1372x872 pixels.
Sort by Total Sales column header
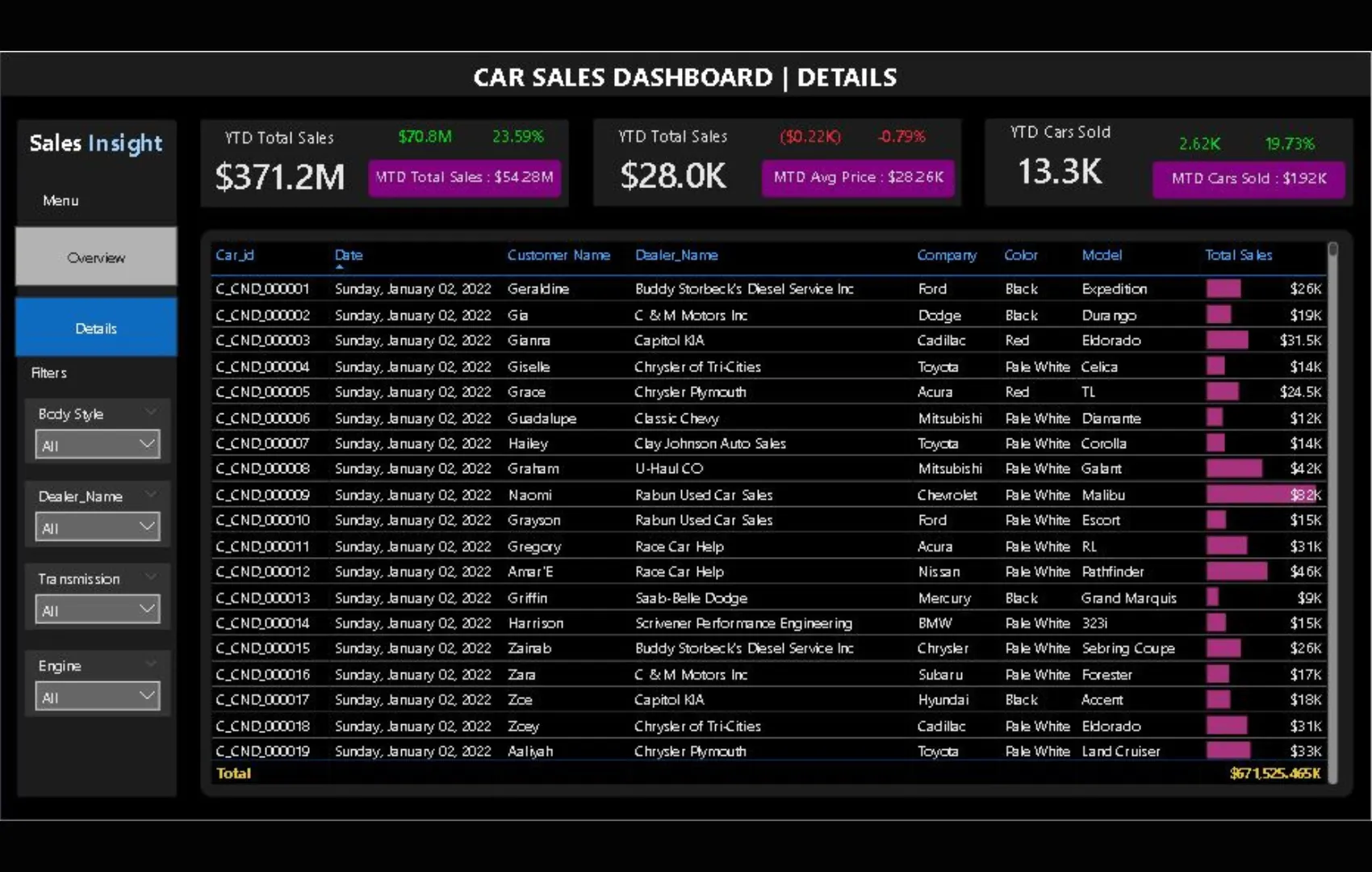1238,255
